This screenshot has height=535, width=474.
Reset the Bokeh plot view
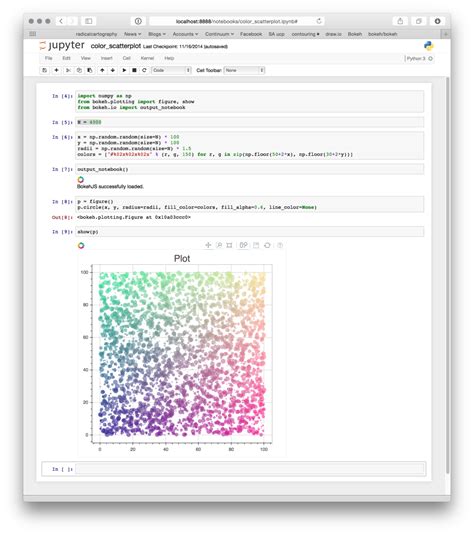click(x=267, y=245)
